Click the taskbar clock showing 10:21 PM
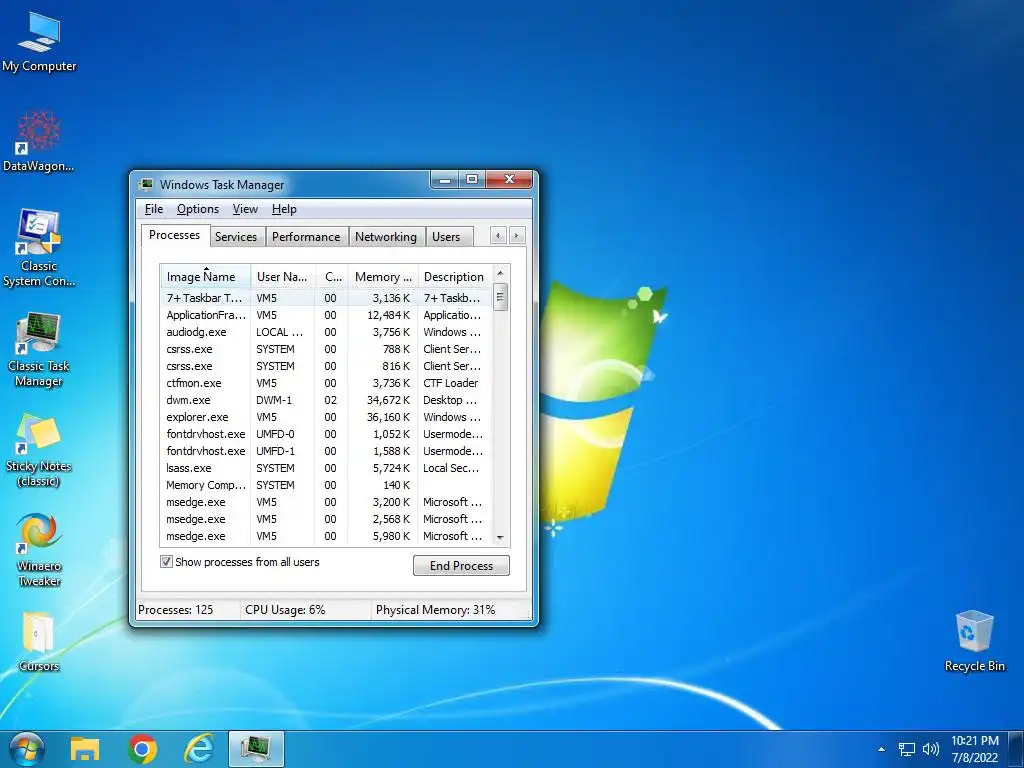The width and height of the screenshot is (1024, 768). (974, 749)
